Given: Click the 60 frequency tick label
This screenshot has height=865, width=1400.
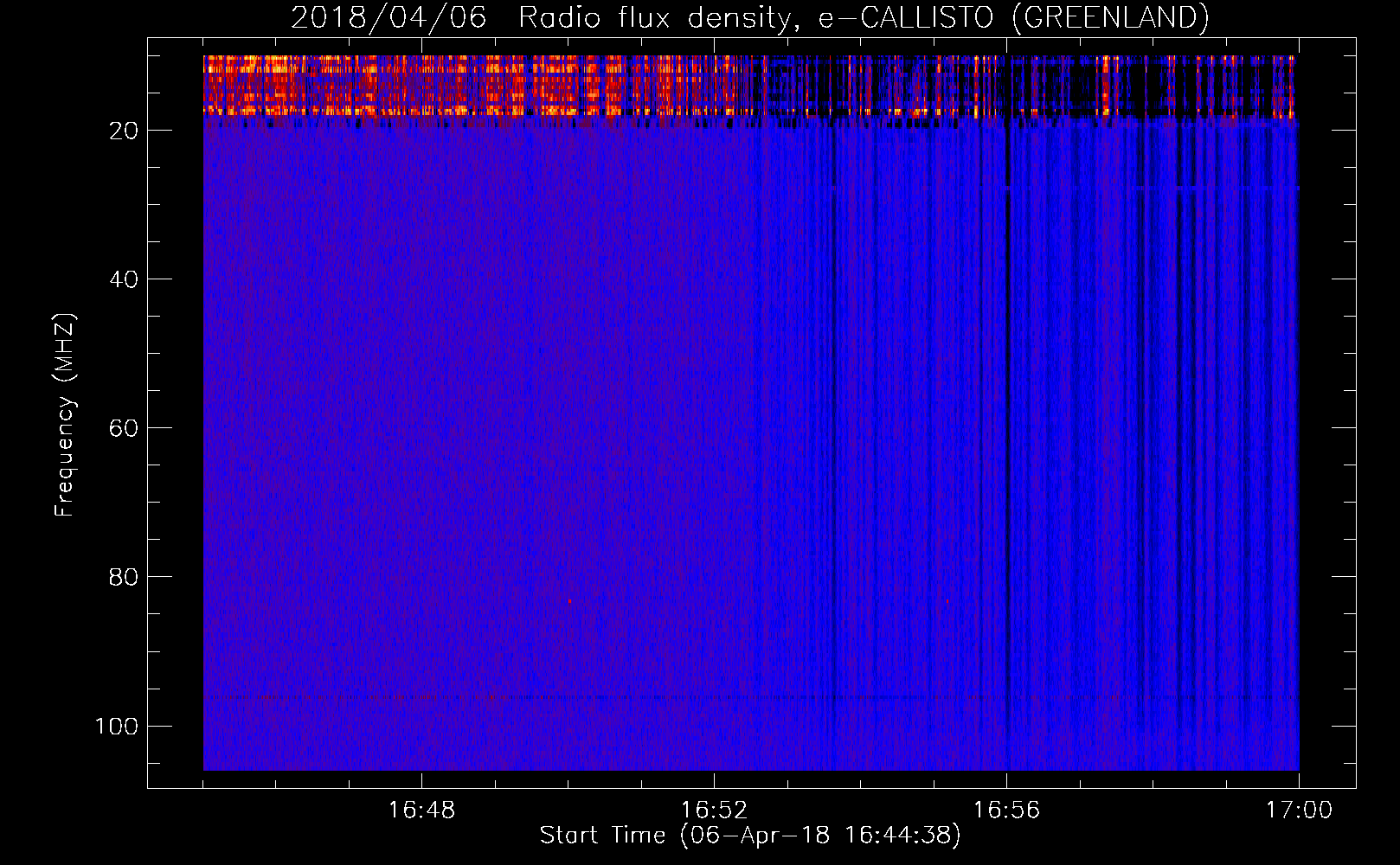Looking at the screenshot, I should click(124, 428).
